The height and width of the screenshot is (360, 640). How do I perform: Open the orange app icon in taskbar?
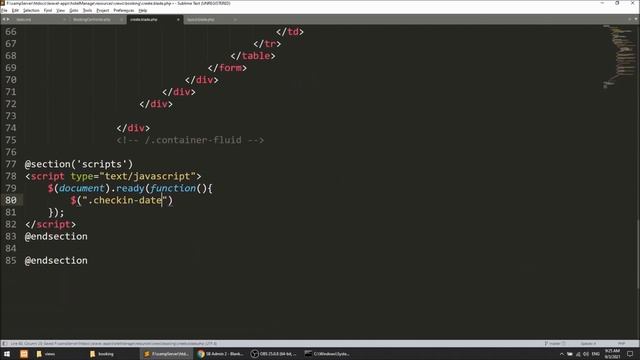point(24,354)
